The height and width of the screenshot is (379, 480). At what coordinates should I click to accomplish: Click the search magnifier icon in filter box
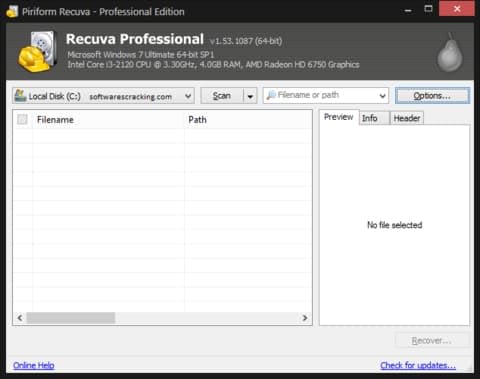pyautogui.click(x=271, y=95)
